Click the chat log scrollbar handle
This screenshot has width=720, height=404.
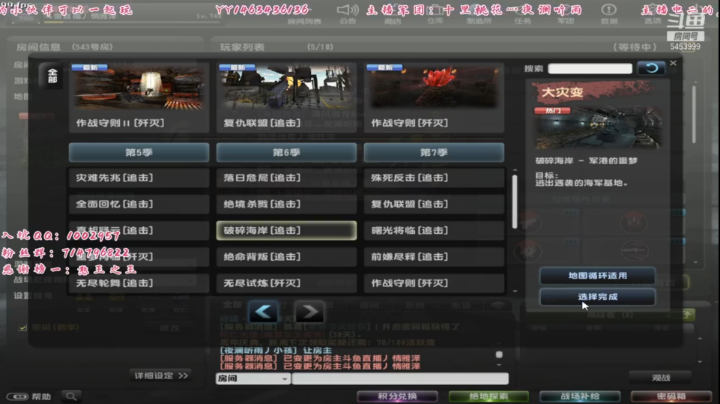[499, 354]
